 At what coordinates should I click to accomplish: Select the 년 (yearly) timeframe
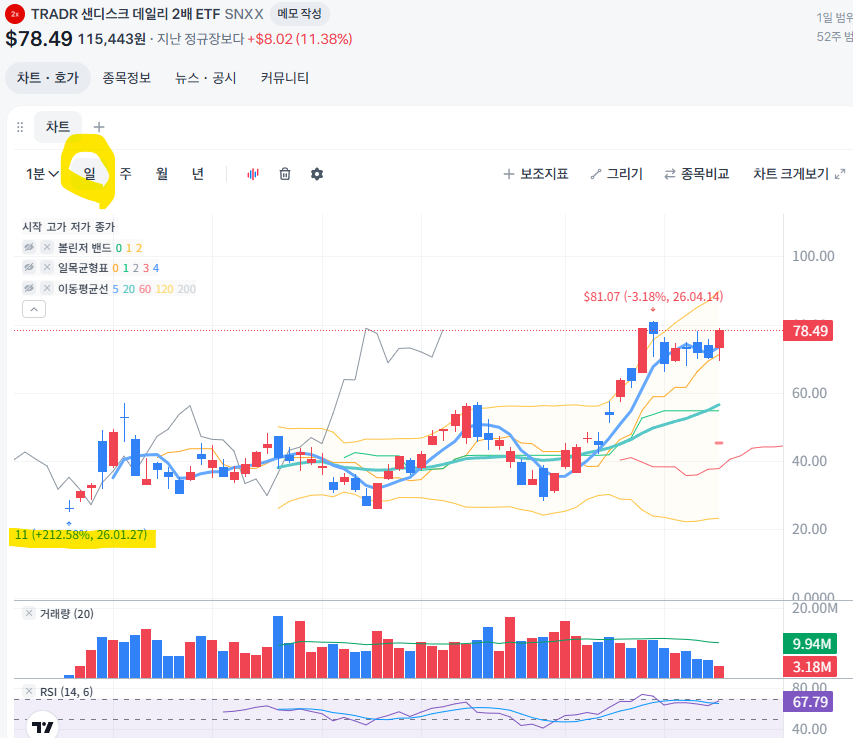(x=197, y=174)
